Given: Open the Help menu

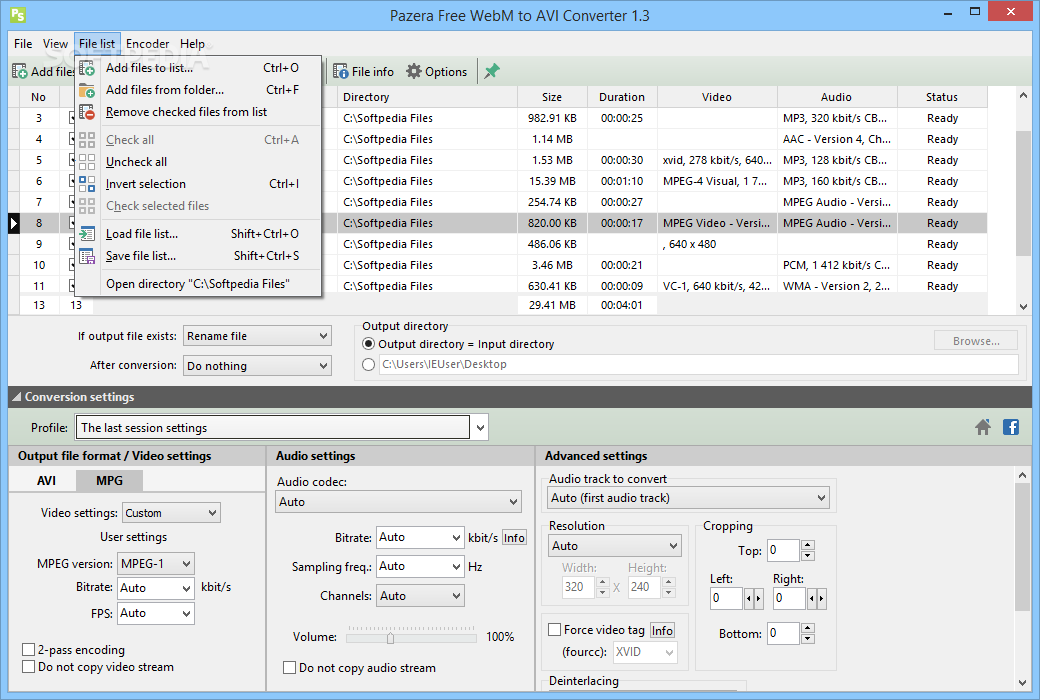Looking at the screenshot, I should click(192, 44).
